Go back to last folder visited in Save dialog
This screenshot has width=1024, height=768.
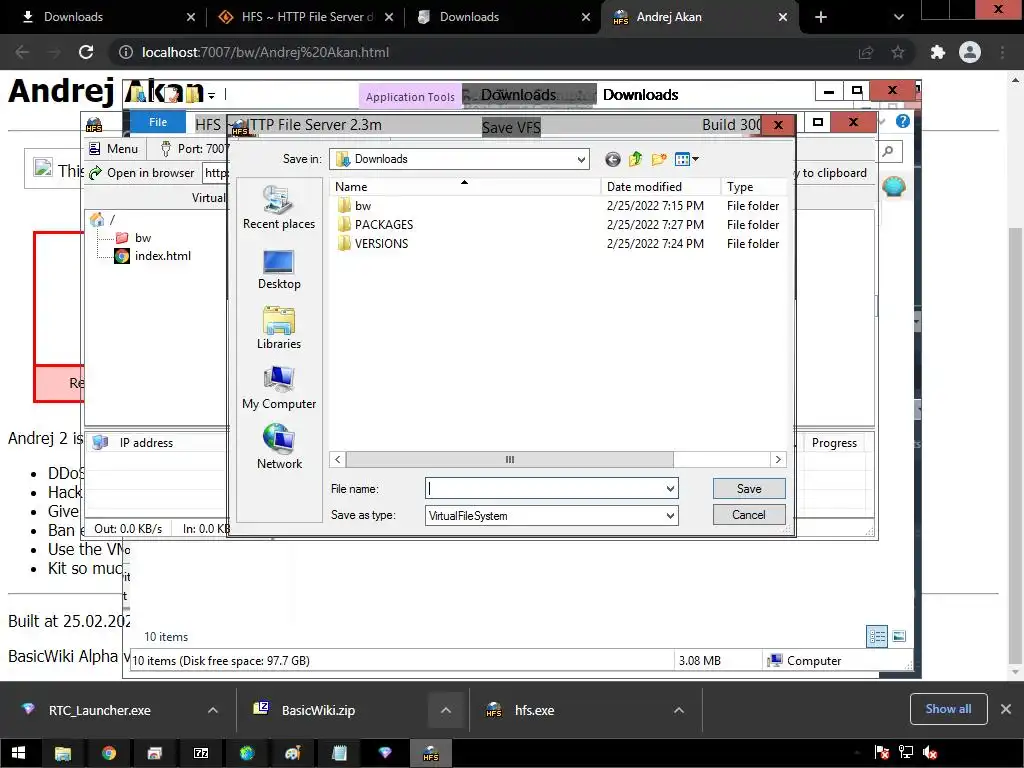click(x=612, y=159)
